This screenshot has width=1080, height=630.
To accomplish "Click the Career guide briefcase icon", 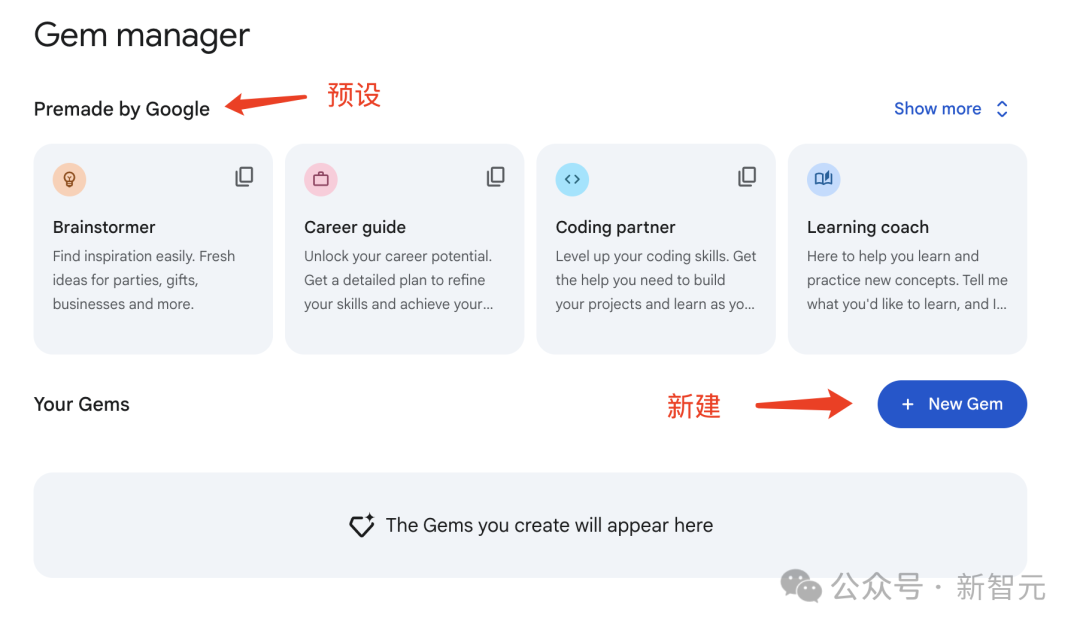I will point(320,179).
